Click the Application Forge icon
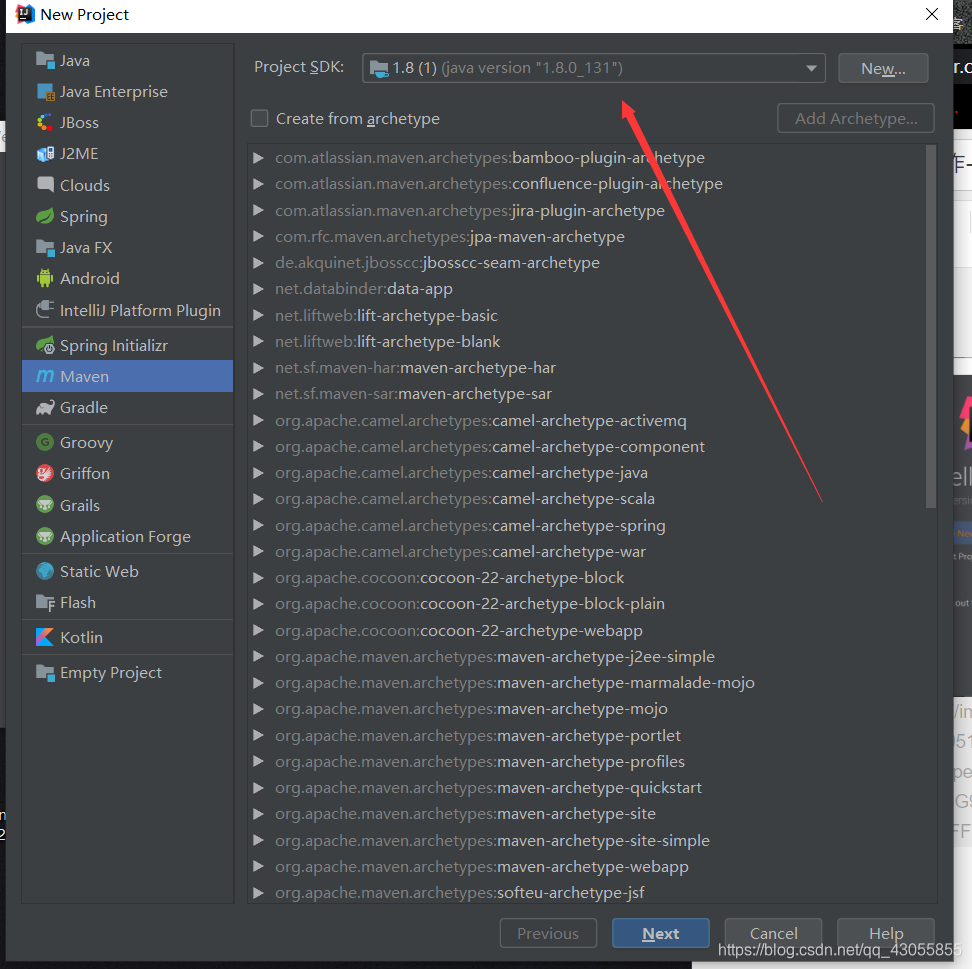The height and width of the screenshot is (969, 972). (x=45, y=536)
